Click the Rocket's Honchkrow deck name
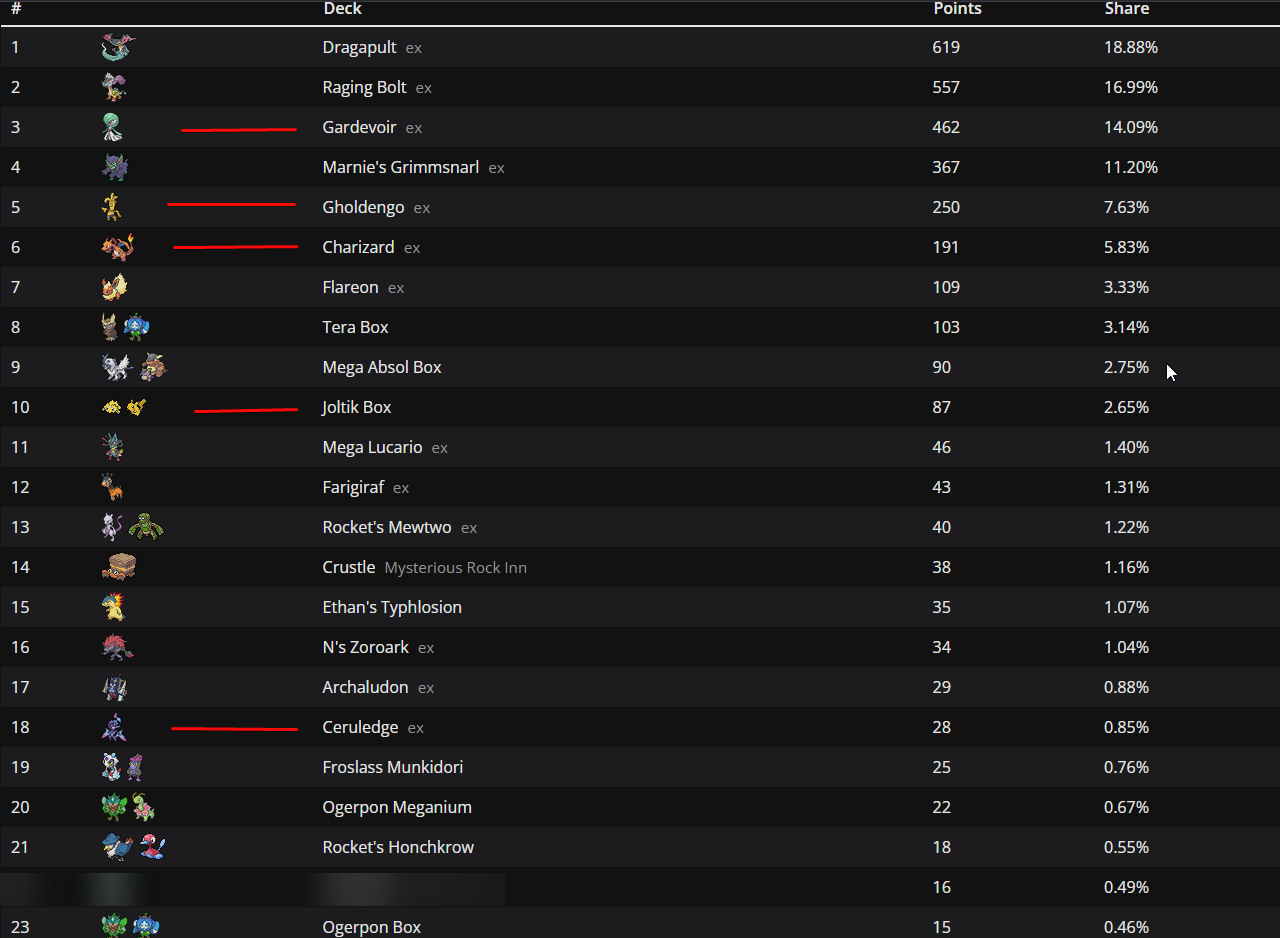1280x938 pixels. pyautogui.click(x=398, y=847)
